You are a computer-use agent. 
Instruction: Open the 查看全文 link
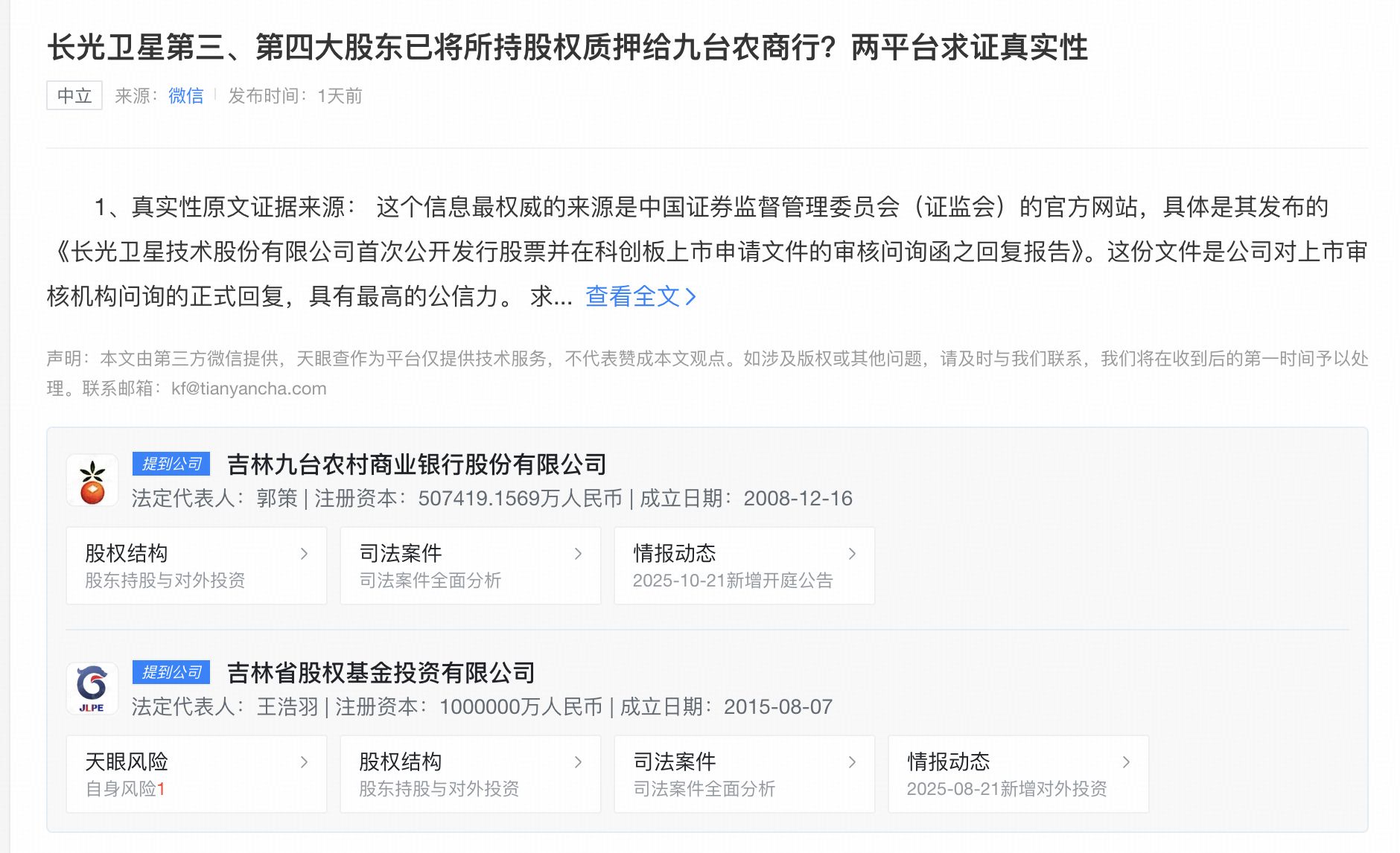point(640,296)
